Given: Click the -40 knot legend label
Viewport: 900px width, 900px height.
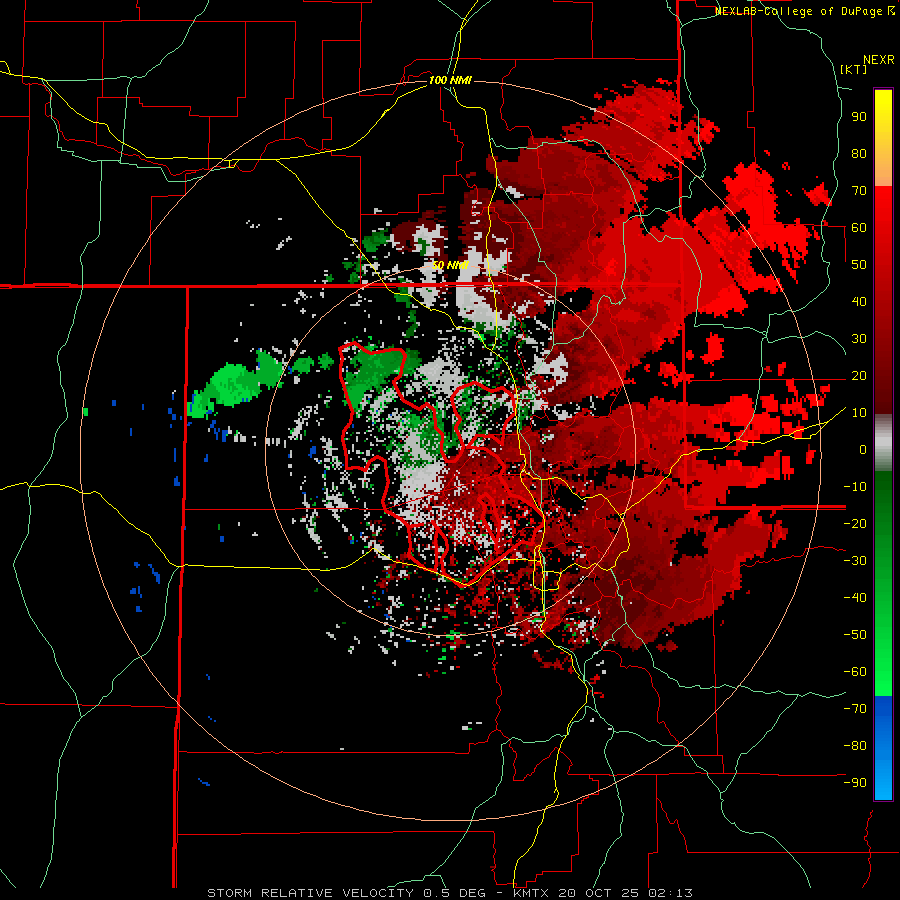Looking at the screenshot, I should [x=855, y=598].
